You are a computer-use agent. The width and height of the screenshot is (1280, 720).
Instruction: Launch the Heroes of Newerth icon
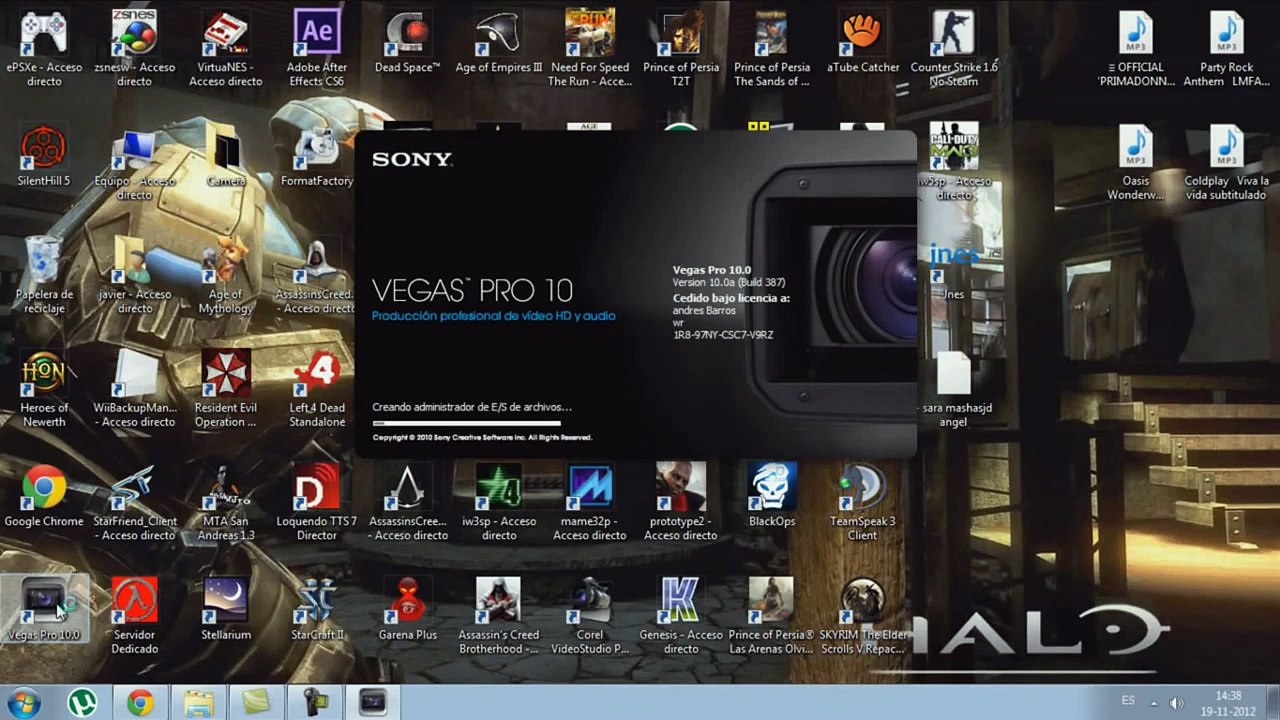[x=44, y=388]
